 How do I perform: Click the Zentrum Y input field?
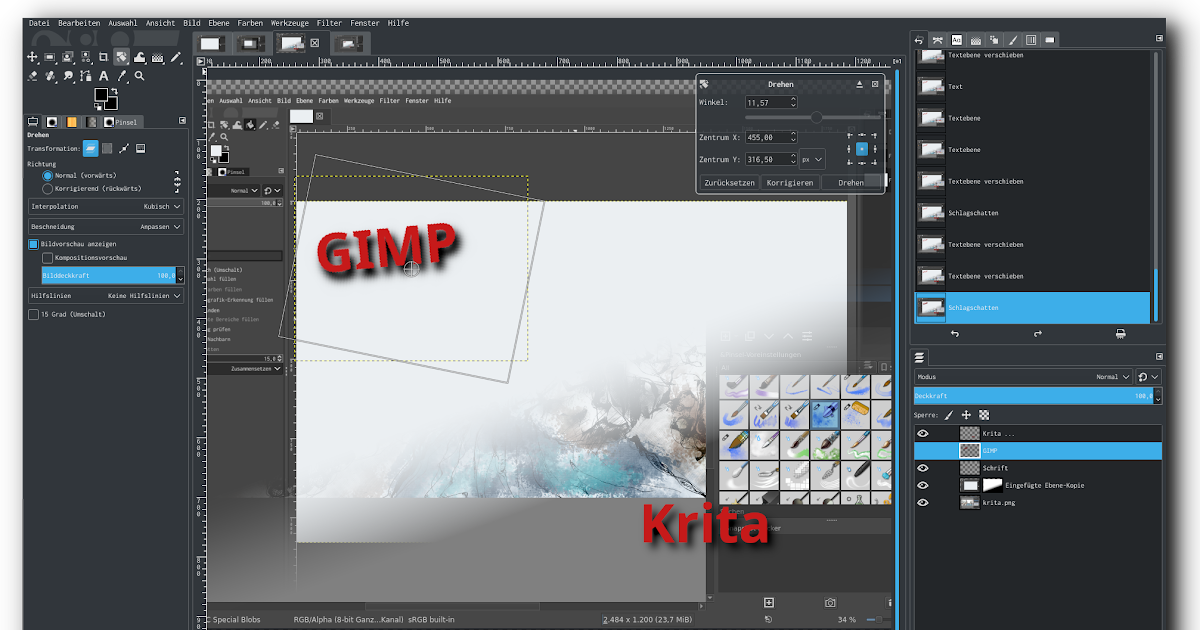click(771, 159)
